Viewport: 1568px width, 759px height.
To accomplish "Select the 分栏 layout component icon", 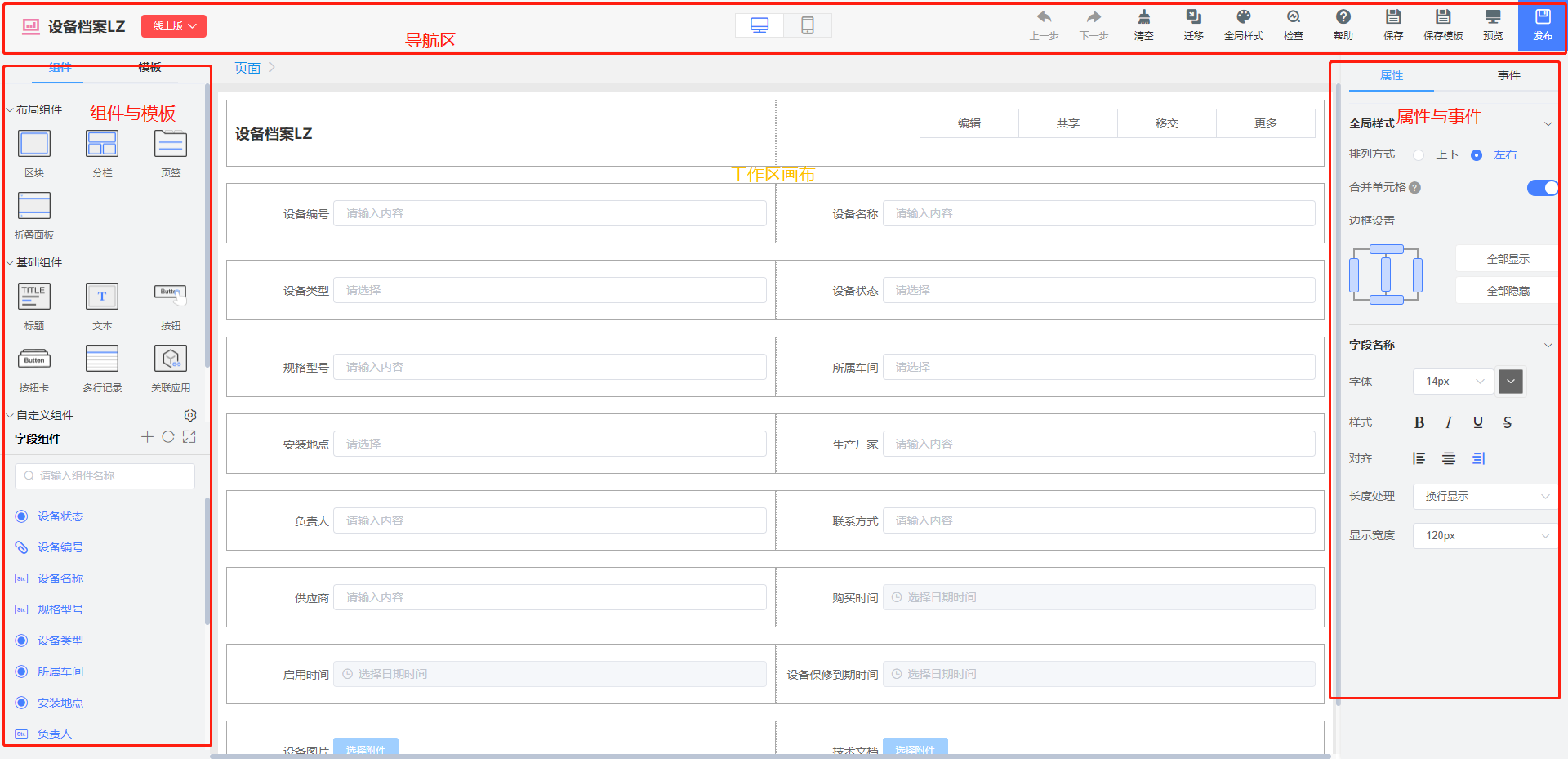I will point(102,145).
